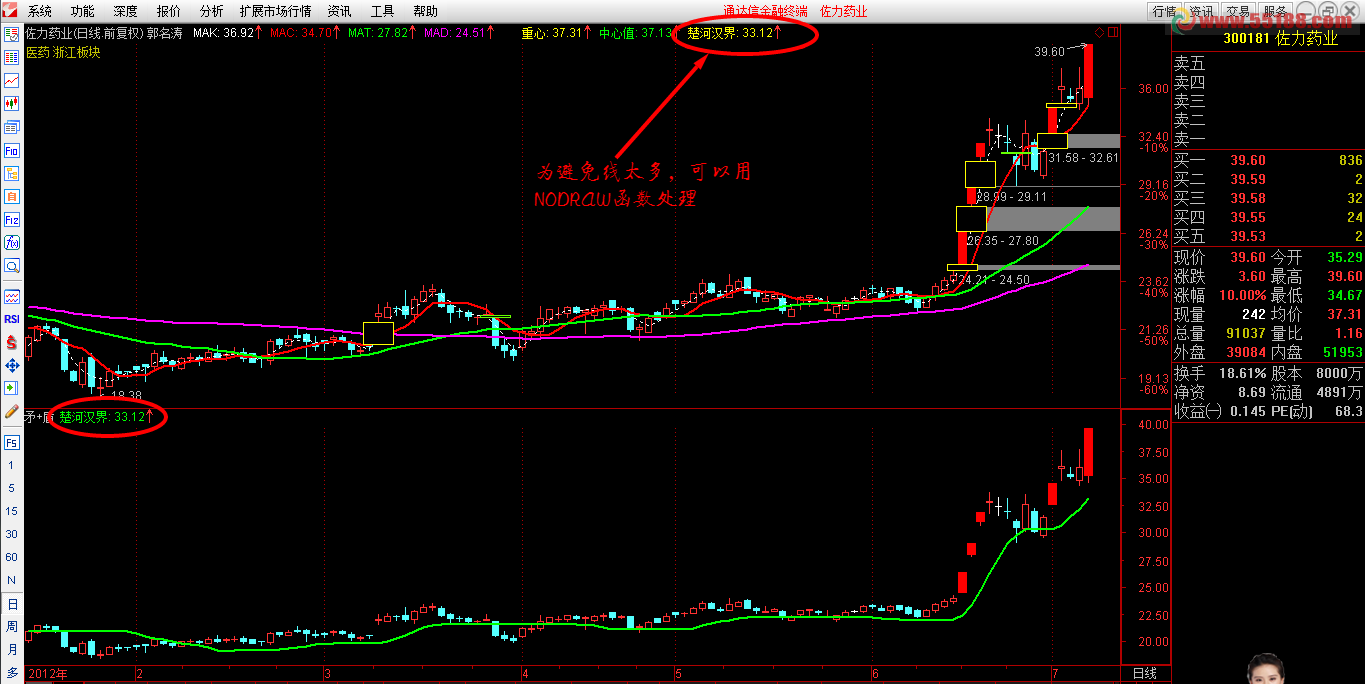Viewport: 1365px width, 684px height.
Task: Open the 工具 menu
Action: point(382,12)
